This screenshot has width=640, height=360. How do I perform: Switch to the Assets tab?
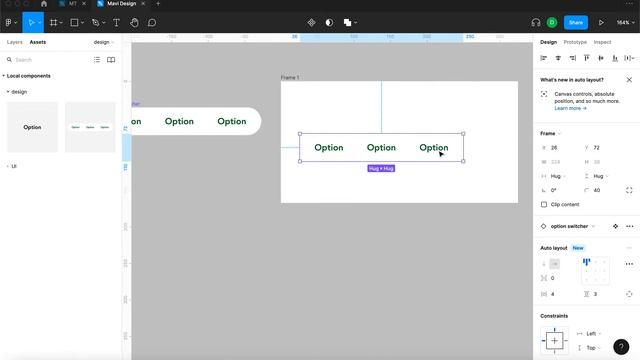(38, 42)
